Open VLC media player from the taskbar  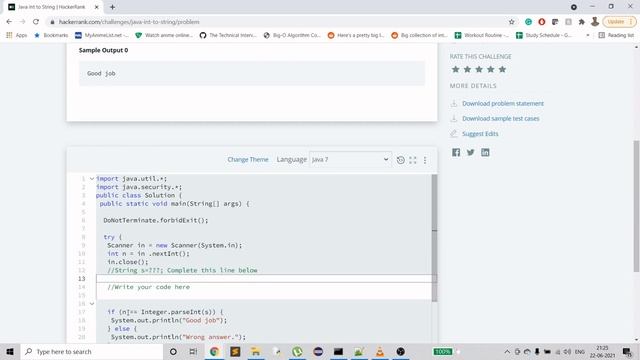(380, 351)
